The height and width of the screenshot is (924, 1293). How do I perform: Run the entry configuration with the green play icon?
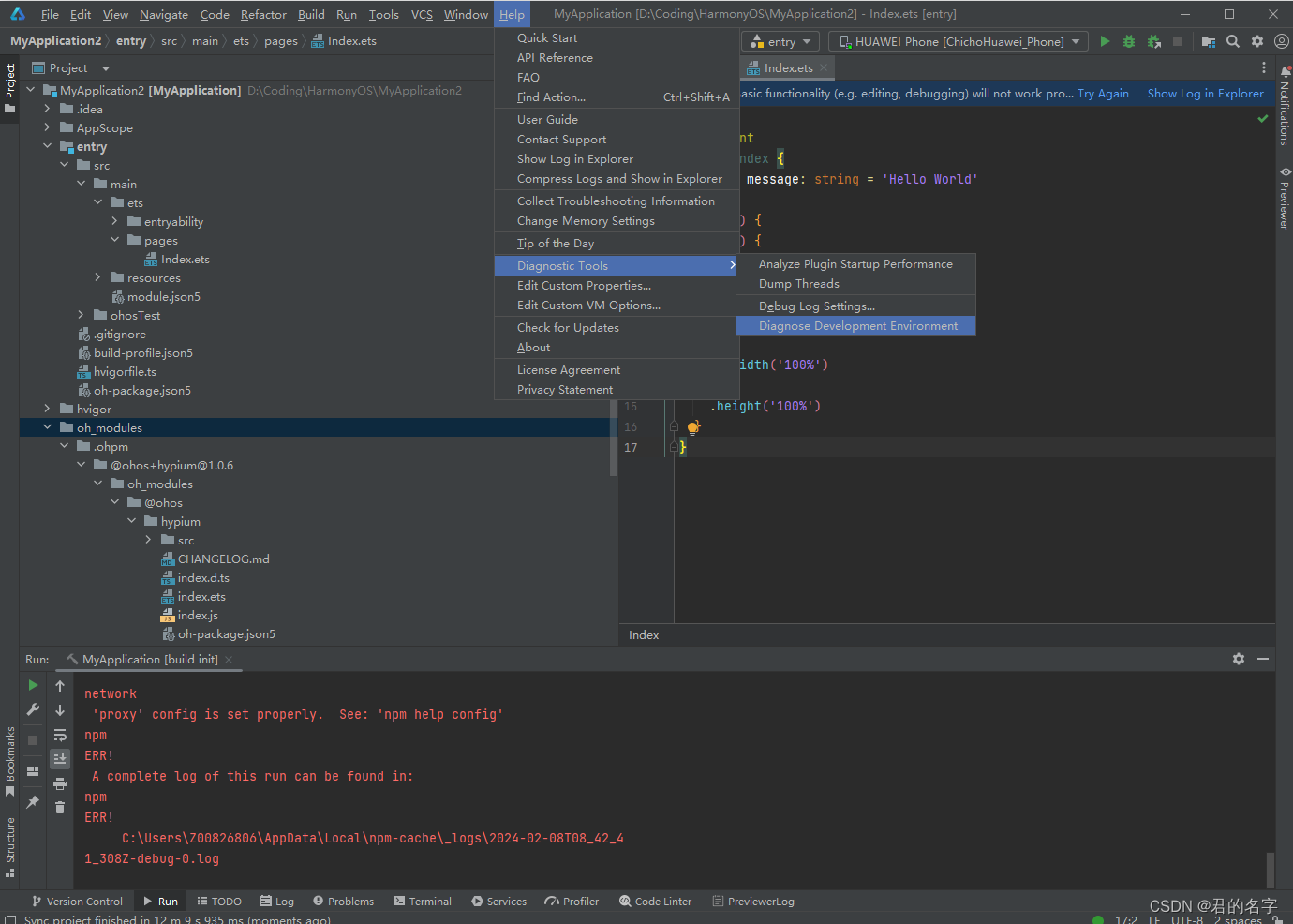click(x=1105, y=41)
